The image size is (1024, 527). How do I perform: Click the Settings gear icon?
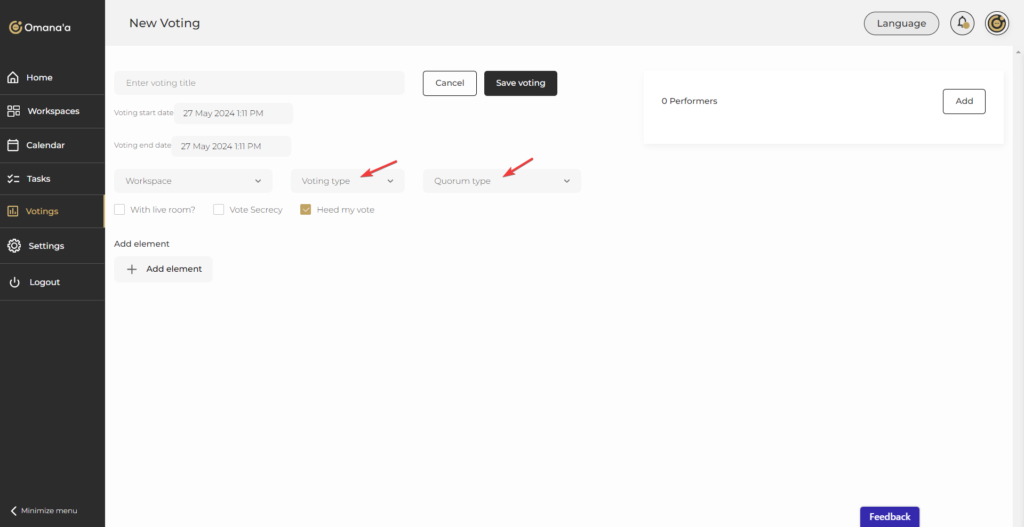13,246
